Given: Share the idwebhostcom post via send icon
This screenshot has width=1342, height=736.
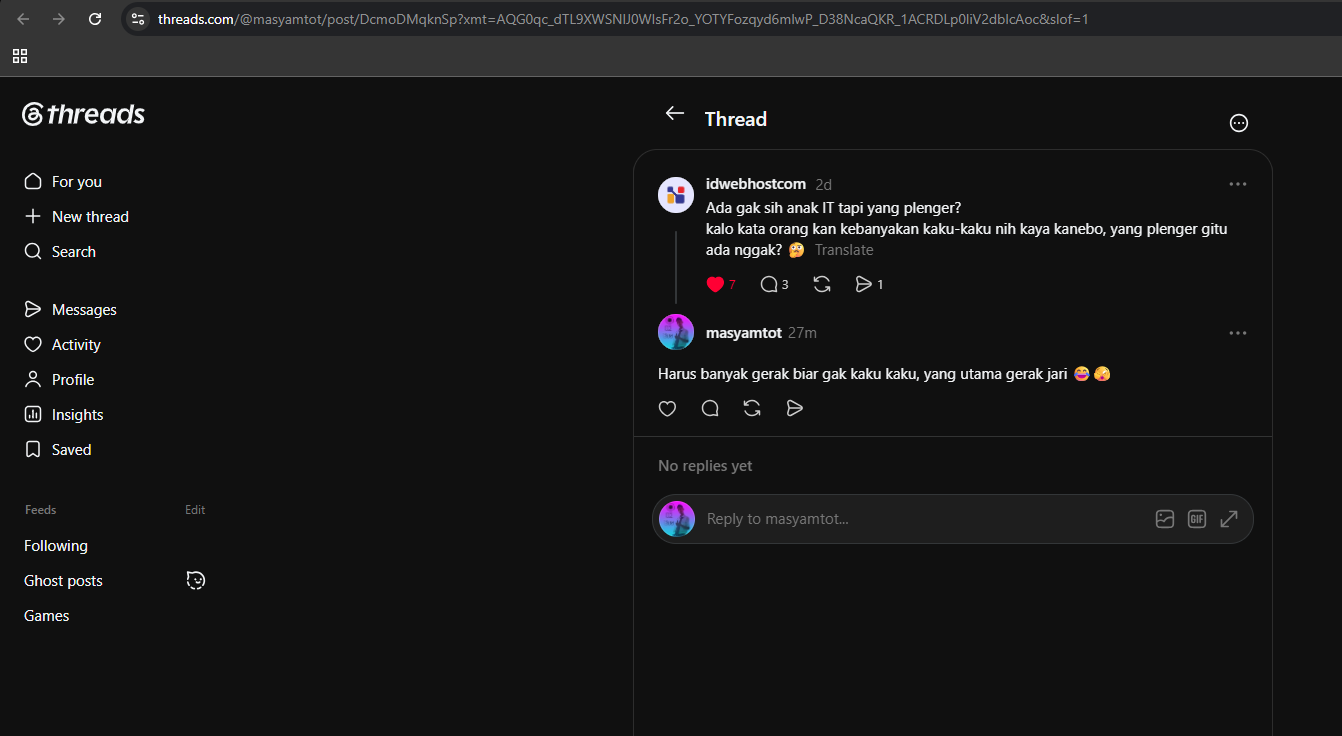Looking at the screenshot, I should point(864,284).
